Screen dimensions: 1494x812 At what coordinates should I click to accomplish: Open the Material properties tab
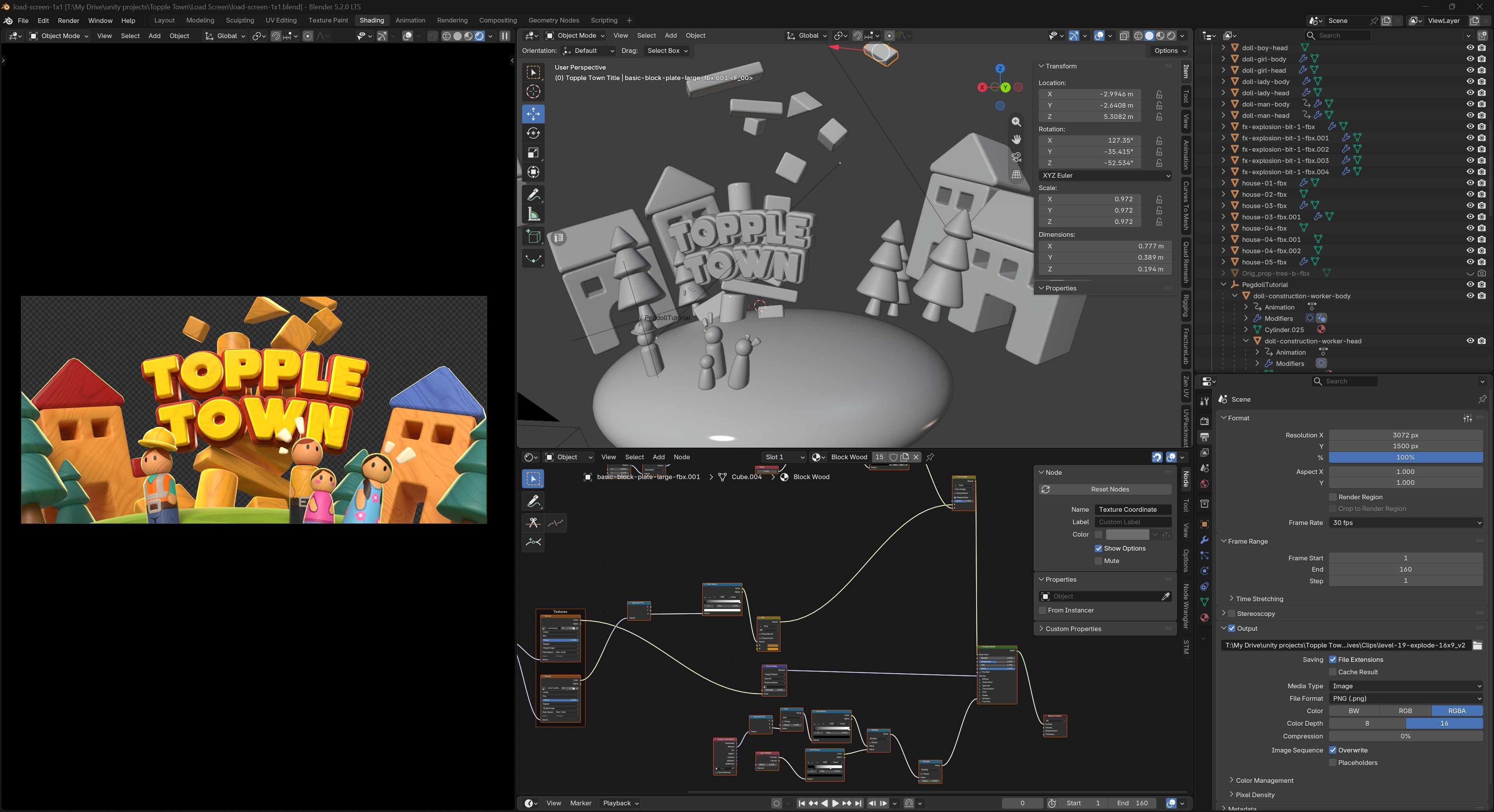tap(1204, 618)
